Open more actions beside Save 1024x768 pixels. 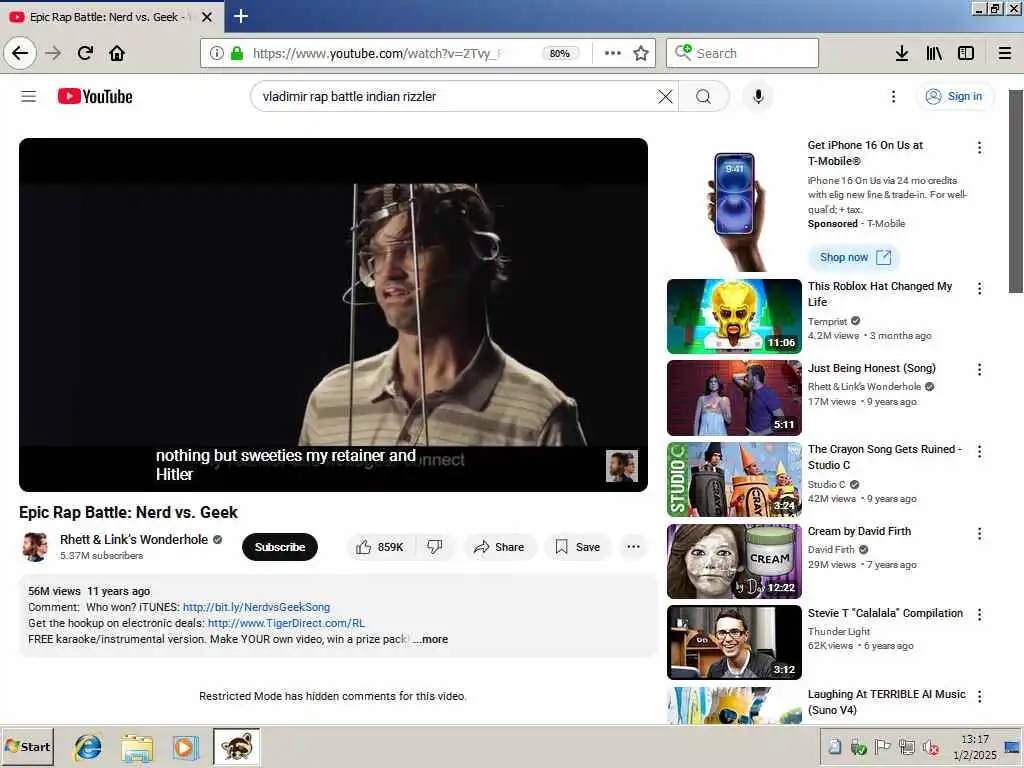coord(633,547)
